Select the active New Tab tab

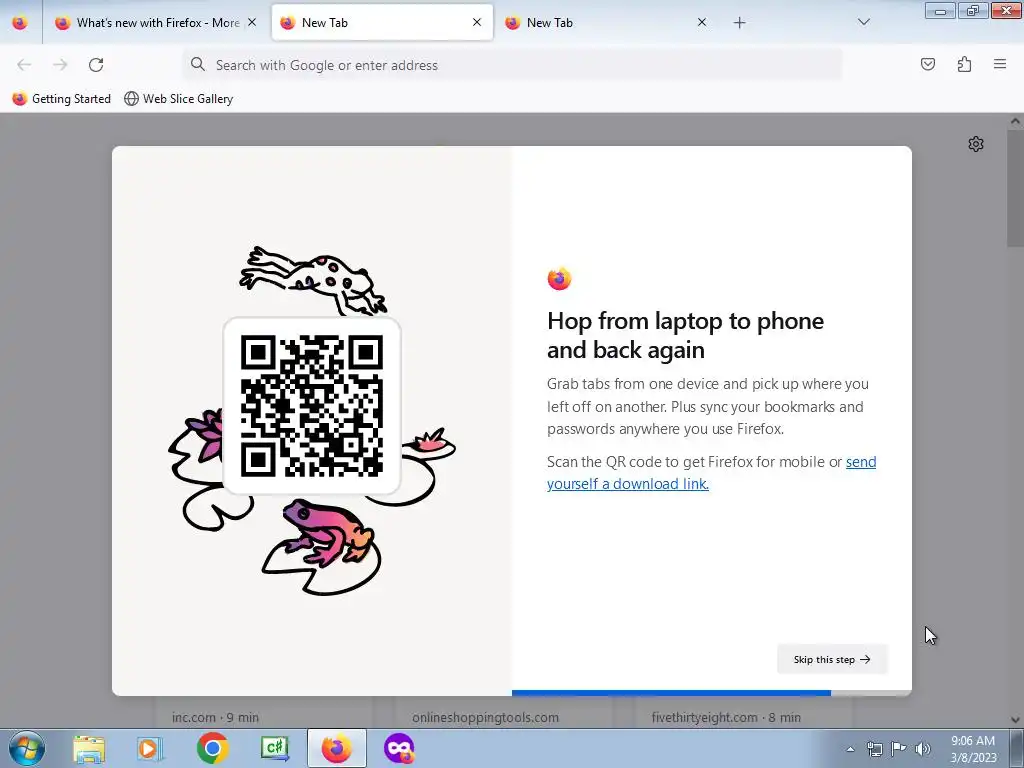click(382, 23)
